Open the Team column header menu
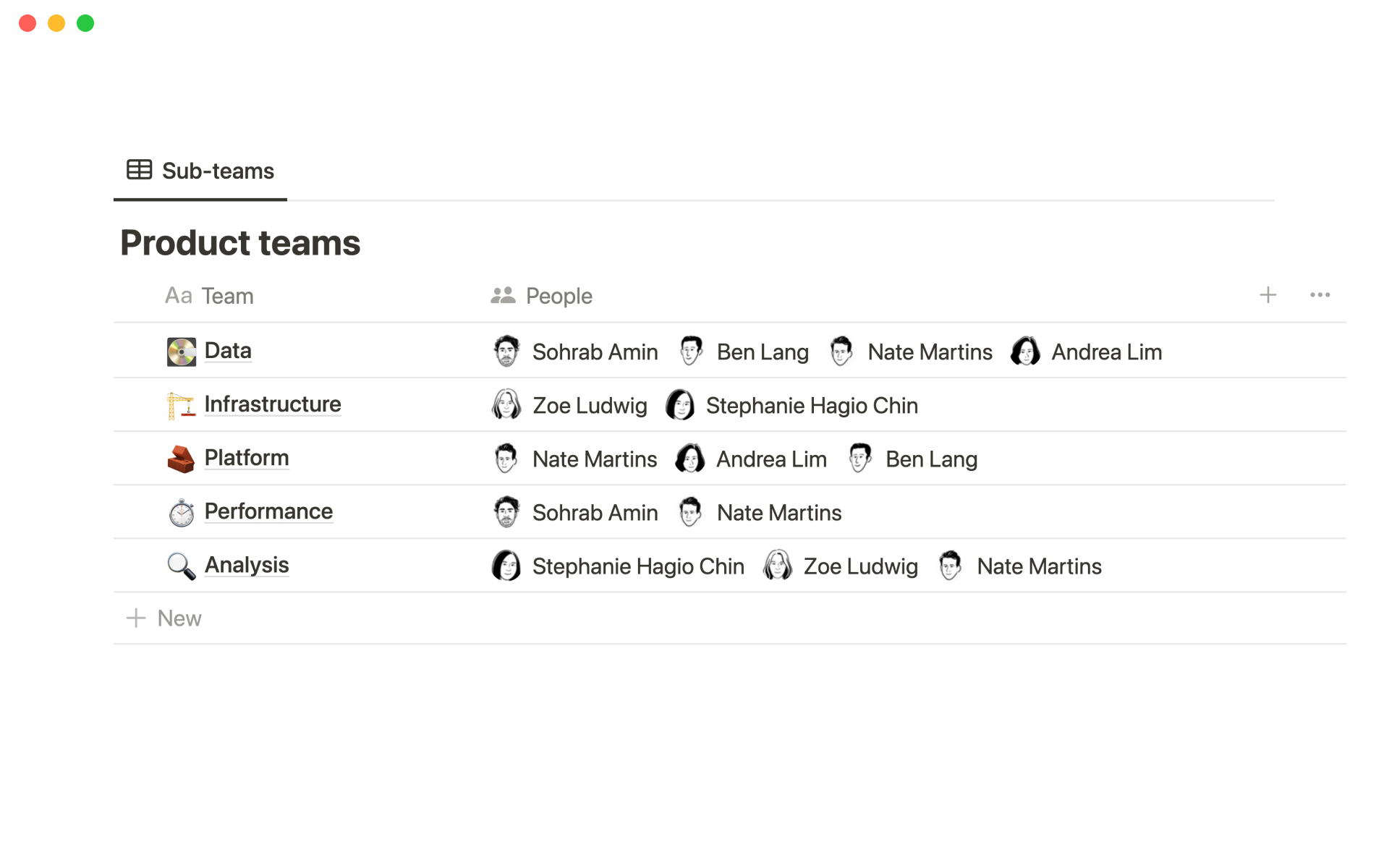 [210, 296]
